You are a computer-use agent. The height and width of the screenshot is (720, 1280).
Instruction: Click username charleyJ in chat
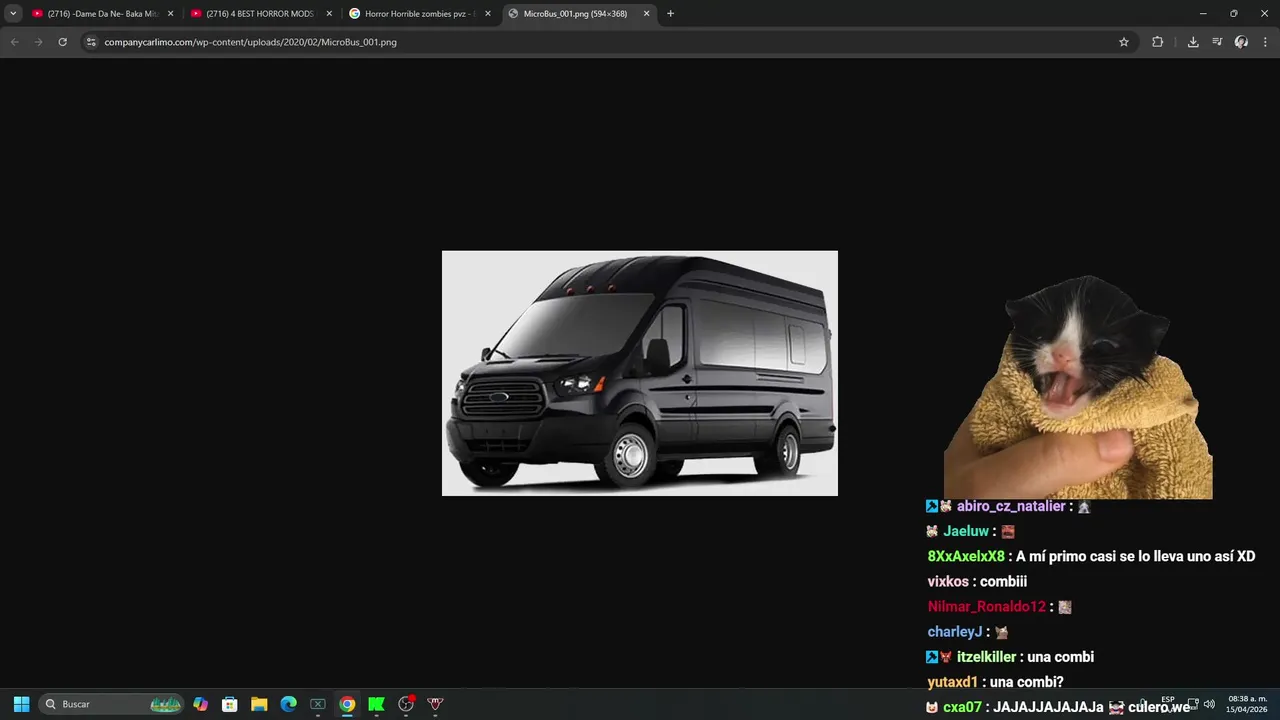[955, 632]
